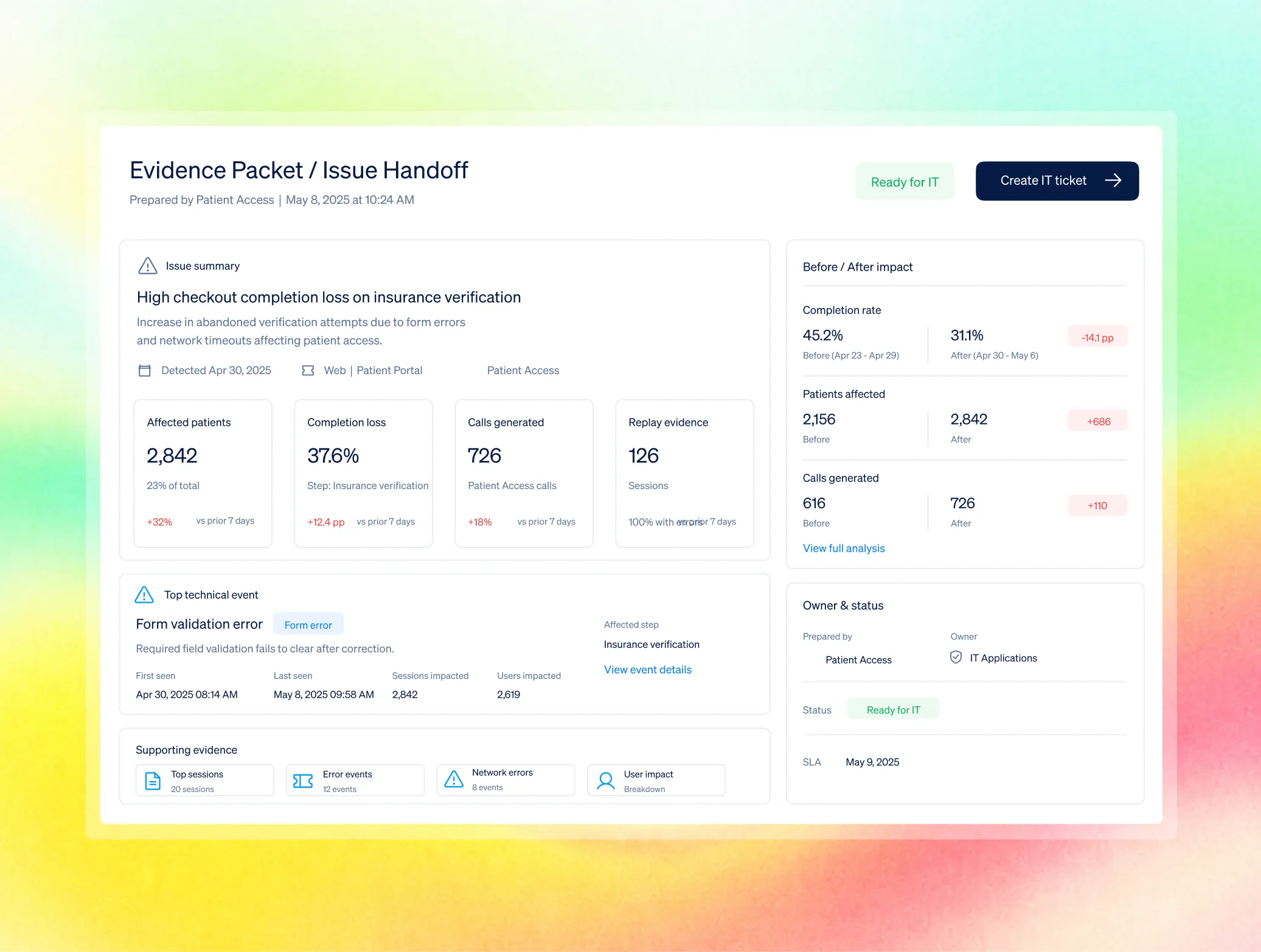Image resolution: width=1261 pixels, height=952 pixels.
Task: Click the '616' calls before value
Action: pyautogui.click(x=814, y=504)
